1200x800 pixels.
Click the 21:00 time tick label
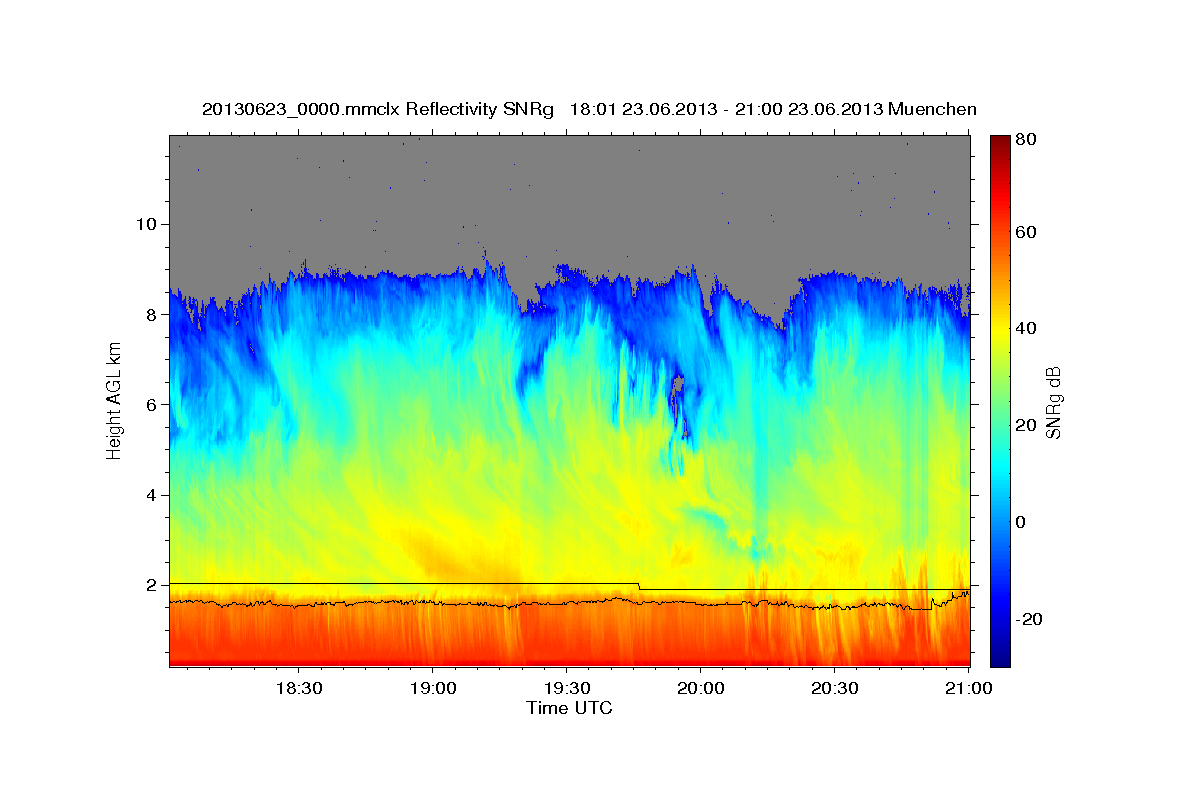969,689
